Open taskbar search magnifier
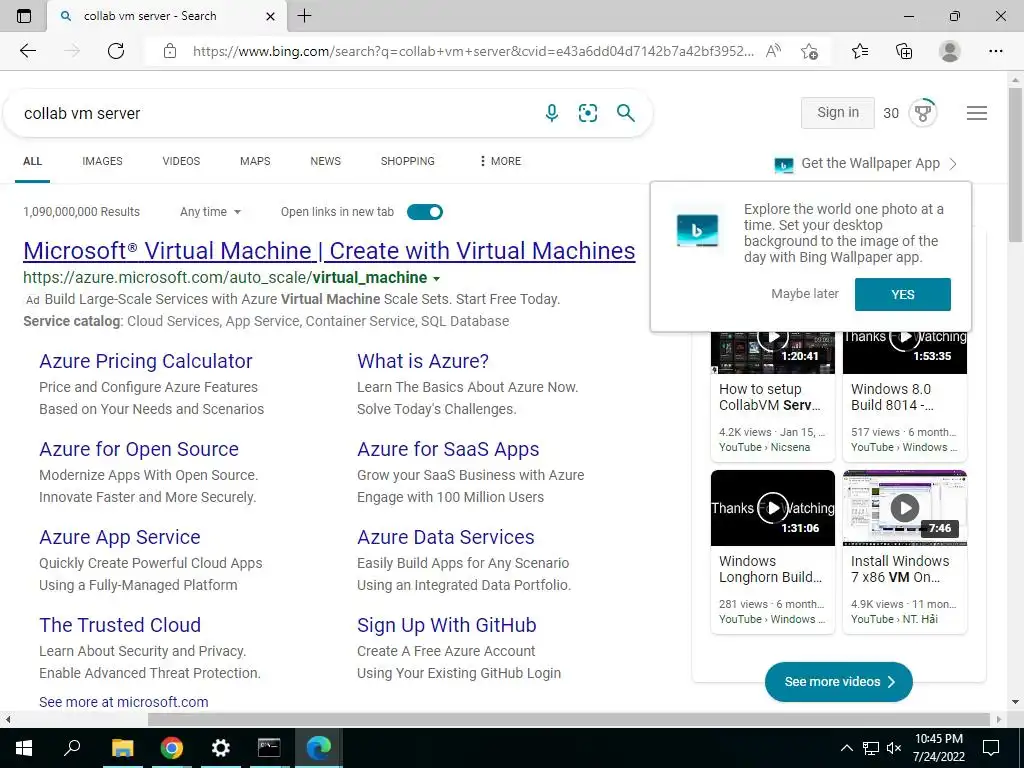This screenshot has height=768, width=1024. coord(72,748)
